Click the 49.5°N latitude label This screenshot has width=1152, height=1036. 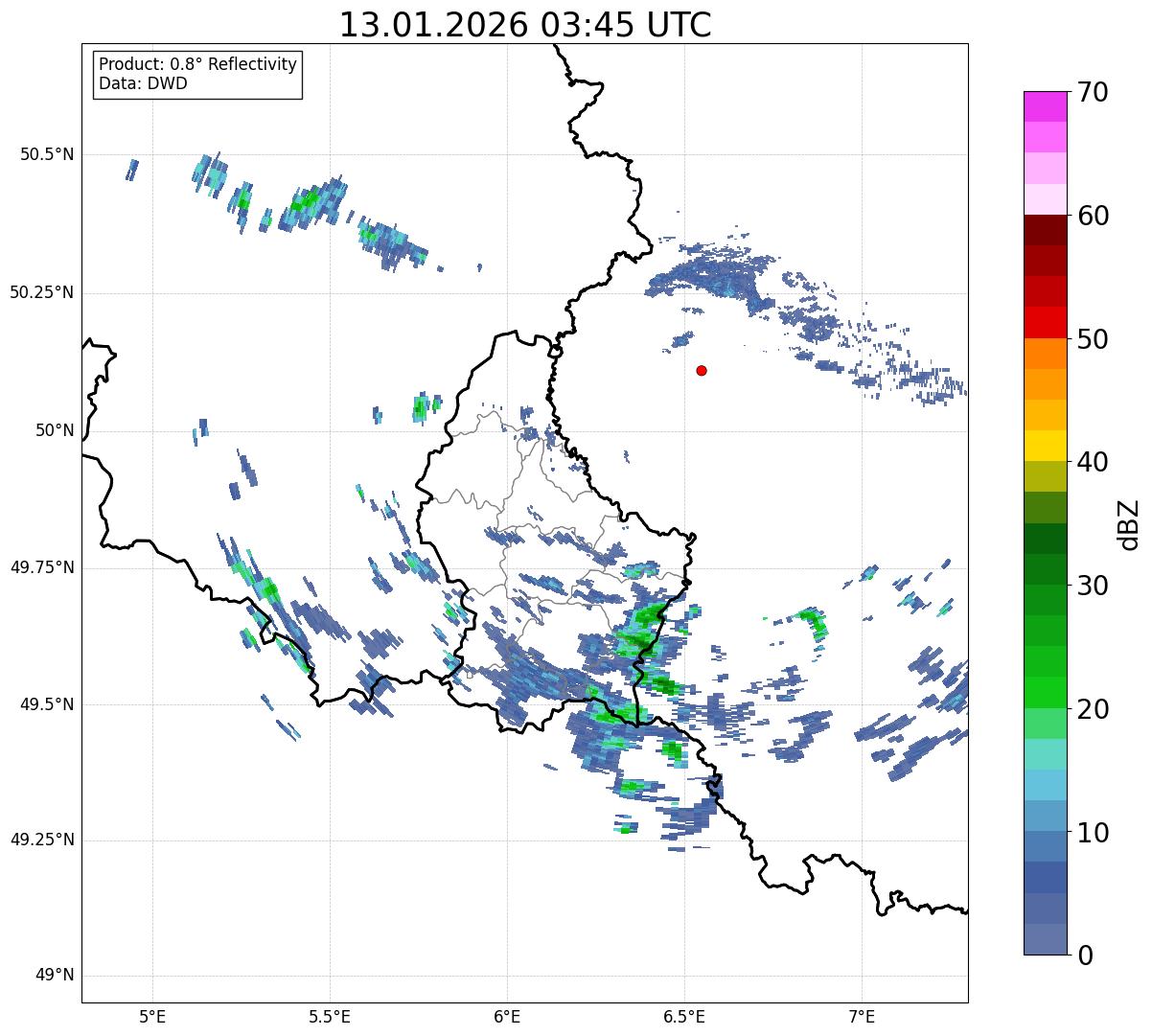[x=48, y=704]
